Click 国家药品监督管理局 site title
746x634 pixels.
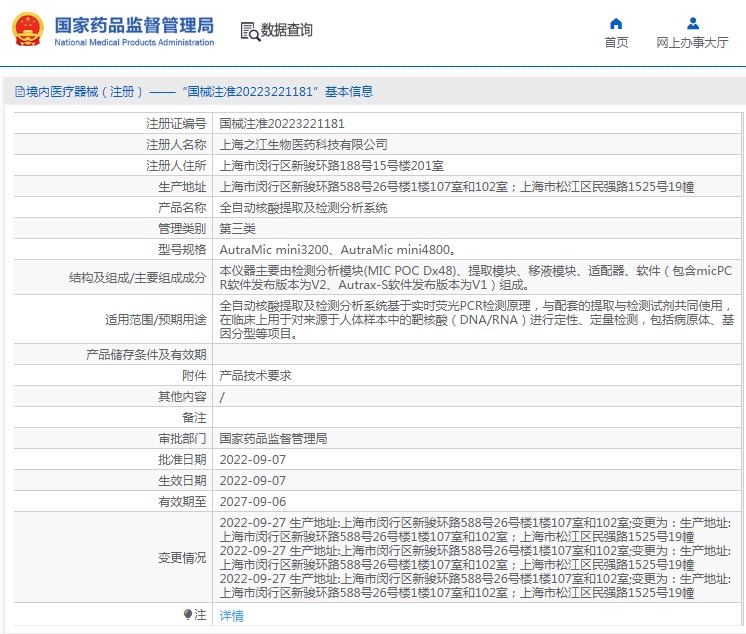(x=134, y=24)
